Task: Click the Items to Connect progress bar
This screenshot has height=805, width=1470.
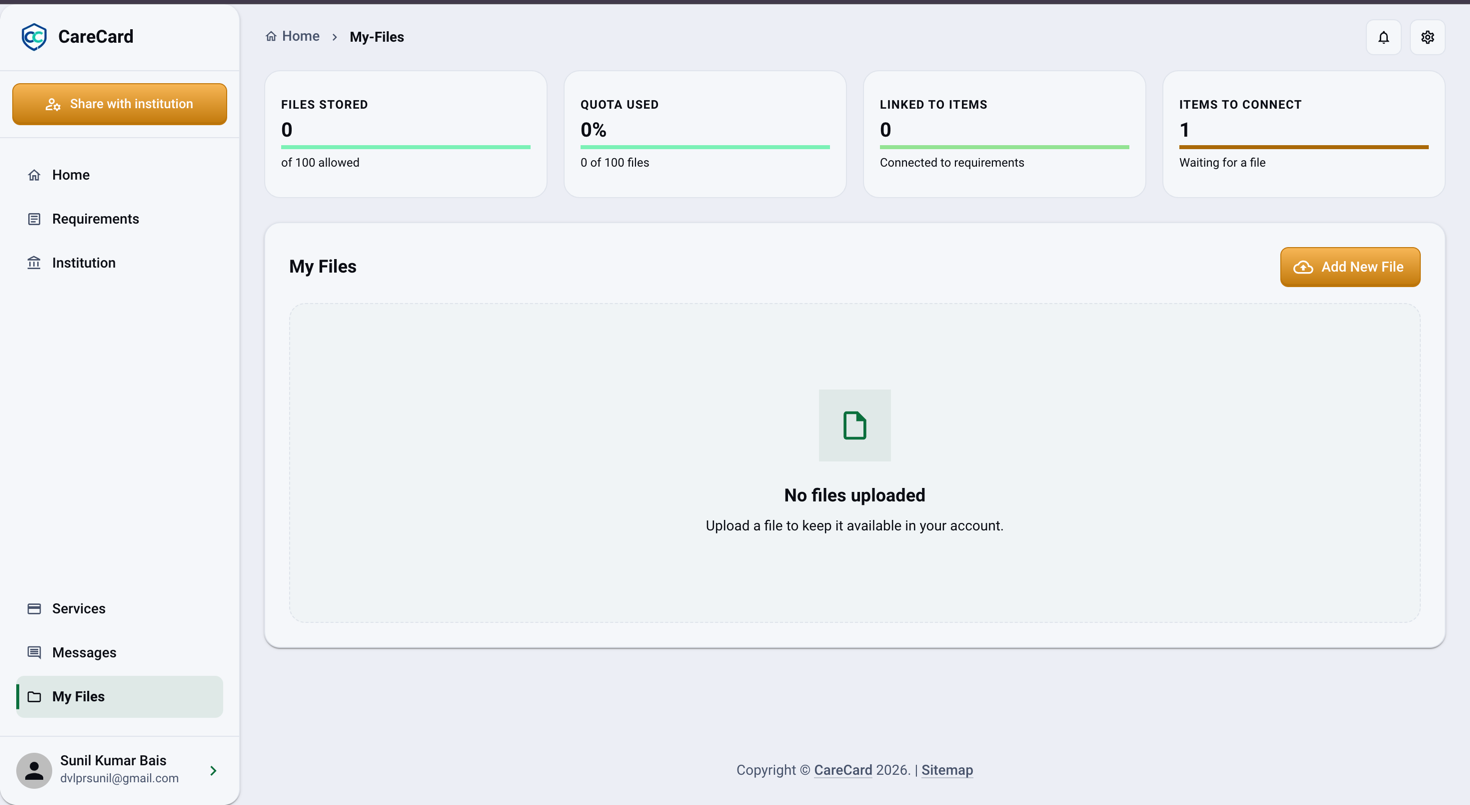Action: [x=1304, y=147]
